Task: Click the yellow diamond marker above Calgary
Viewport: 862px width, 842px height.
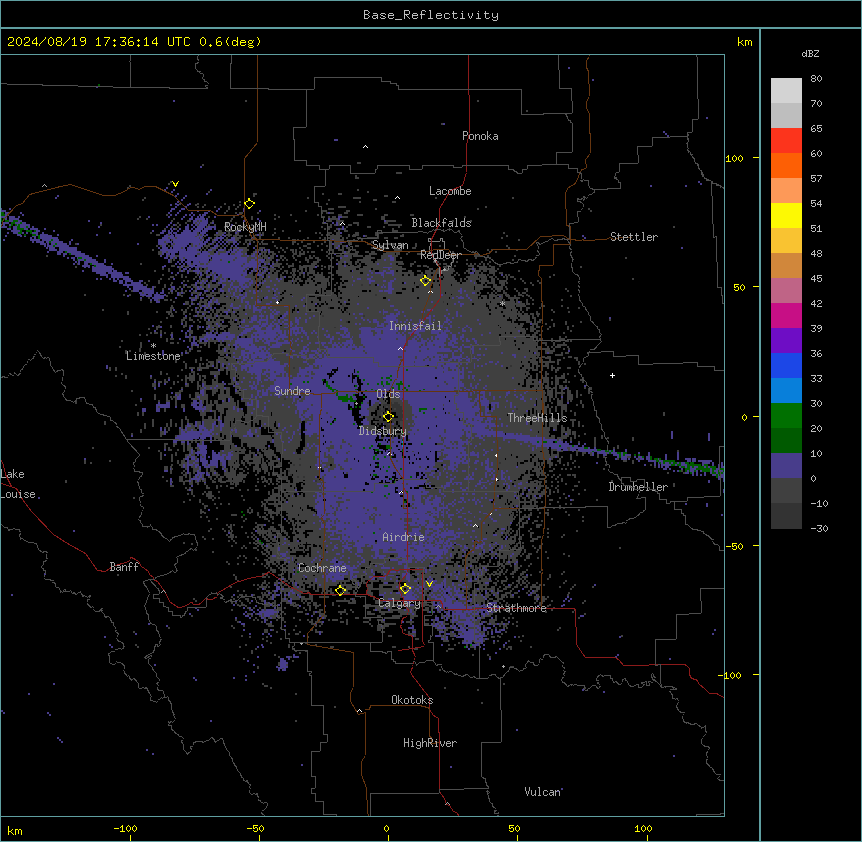Action: pos(405,589)
